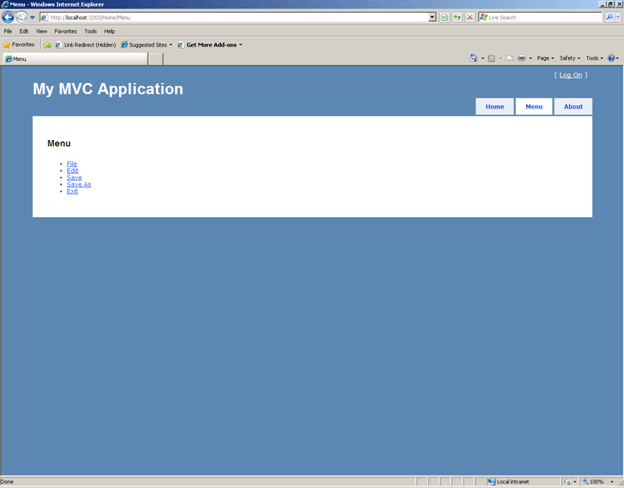
Task: Open search provider options dropdown
Action: [618, 18]
